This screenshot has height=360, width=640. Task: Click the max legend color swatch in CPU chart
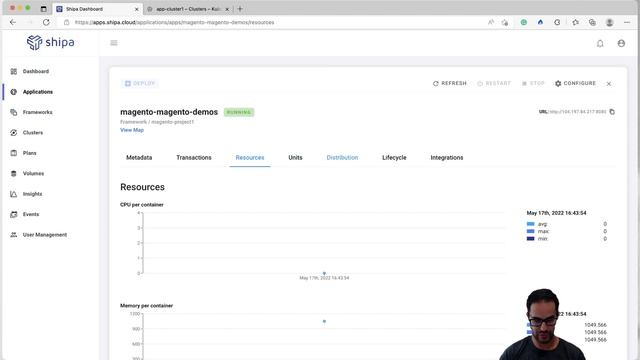click(x=530, y=231)
